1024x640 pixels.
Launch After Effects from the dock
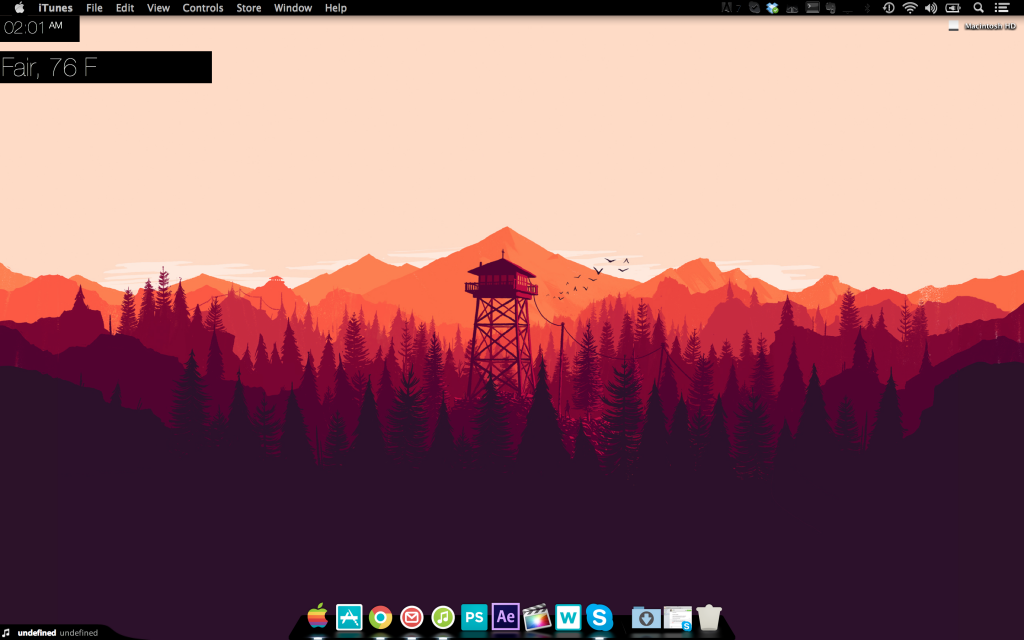point(505,616)
